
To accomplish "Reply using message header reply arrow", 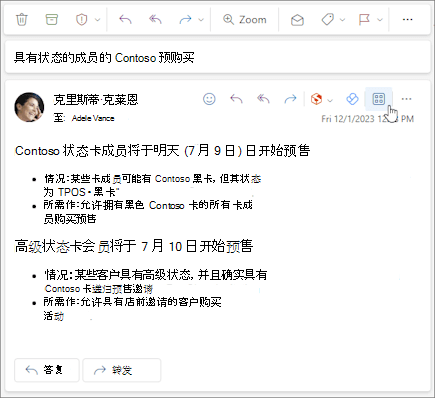I will click(x=236, y=99).
